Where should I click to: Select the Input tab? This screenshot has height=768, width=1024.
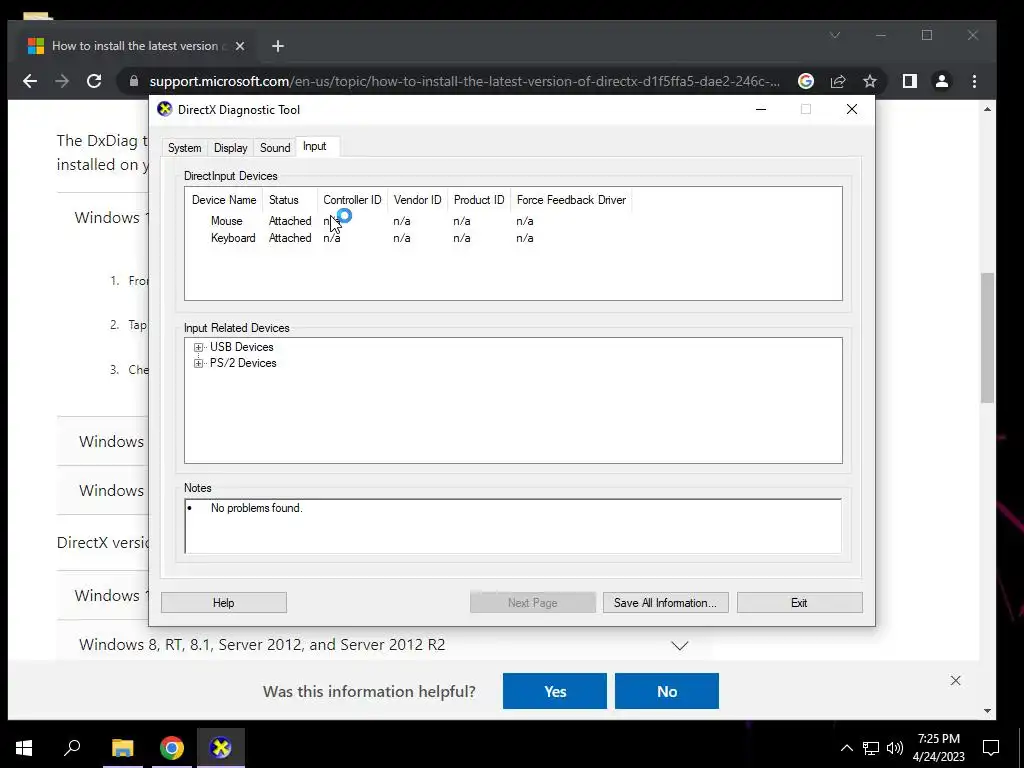point(315,146)
